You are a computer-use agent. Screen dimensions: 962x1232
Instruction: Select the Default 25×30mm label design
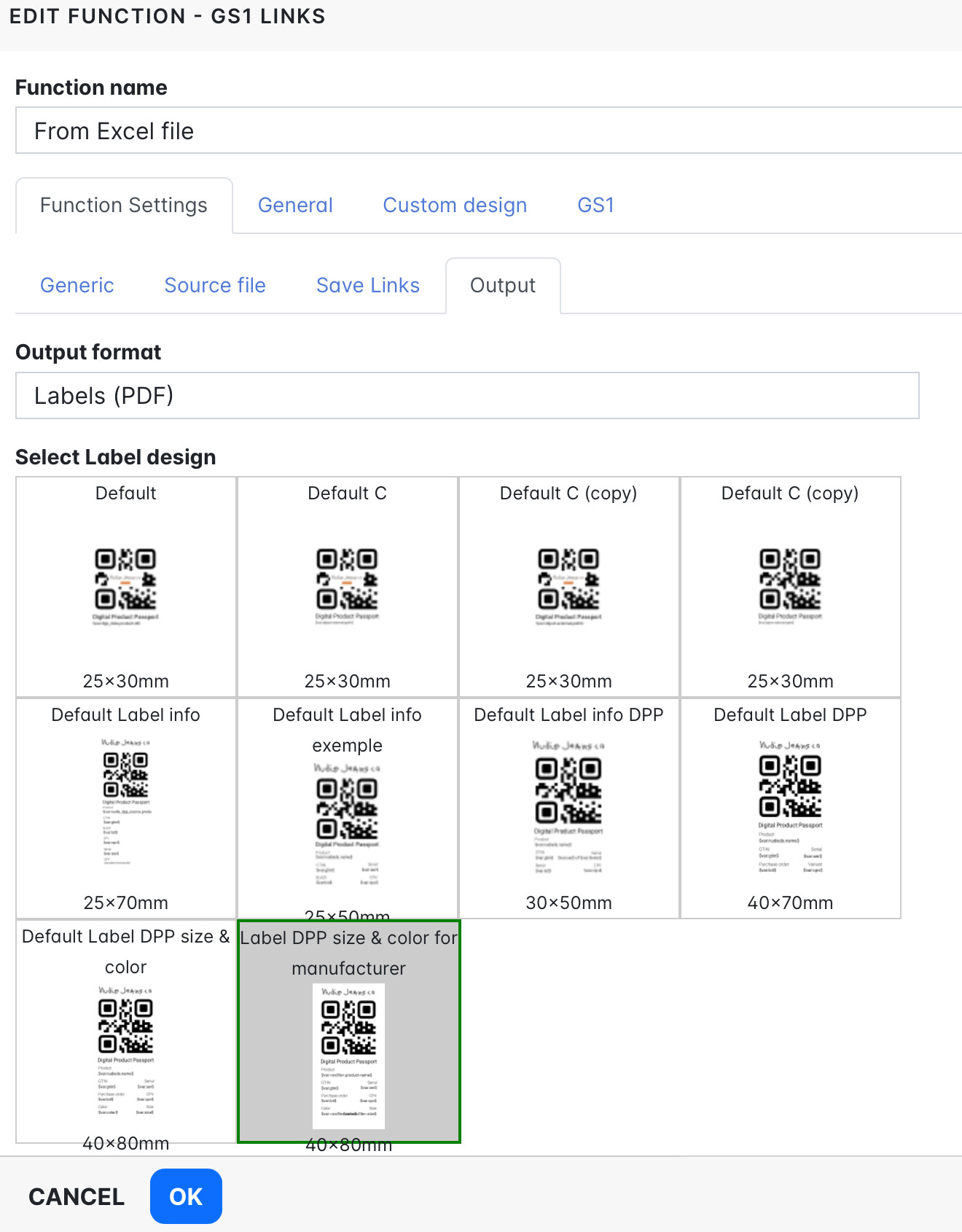tap(126, 587)
